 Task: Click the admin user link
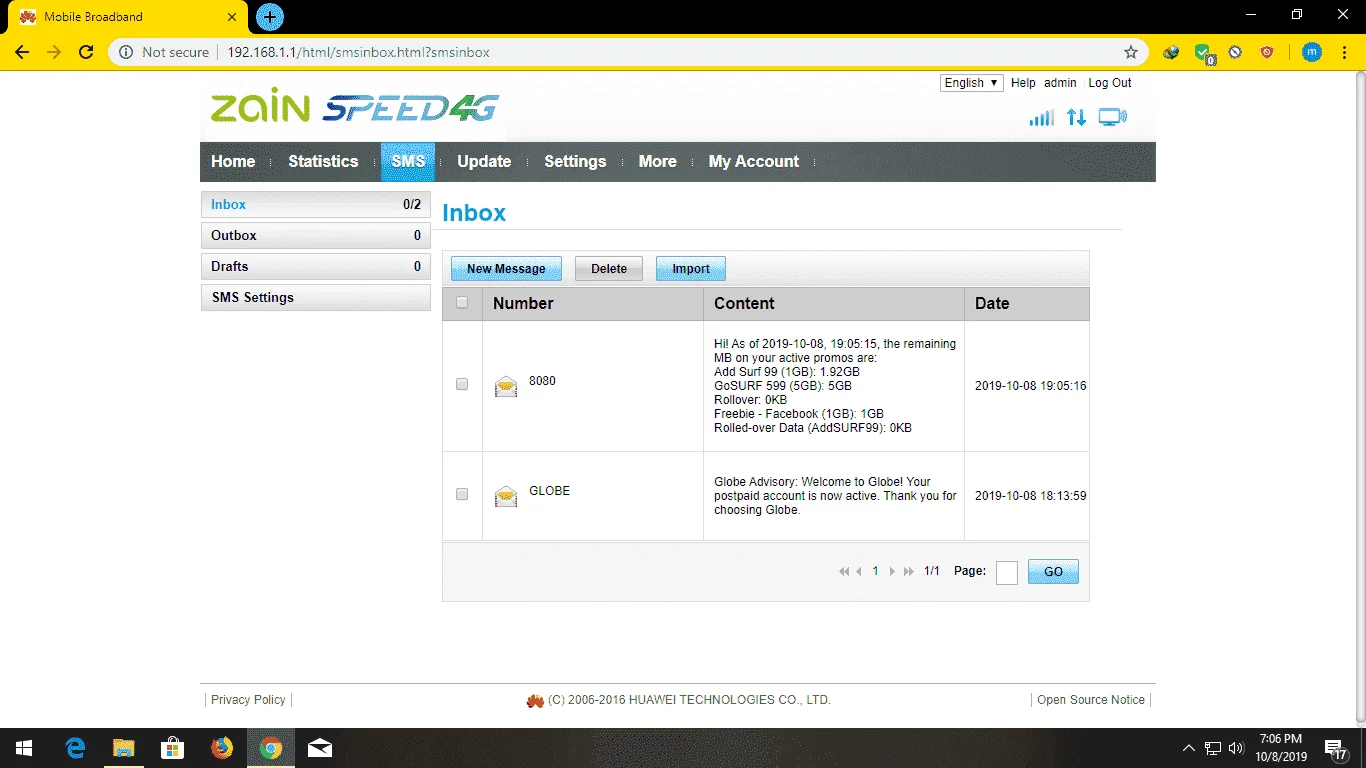tap(1060, 83)
